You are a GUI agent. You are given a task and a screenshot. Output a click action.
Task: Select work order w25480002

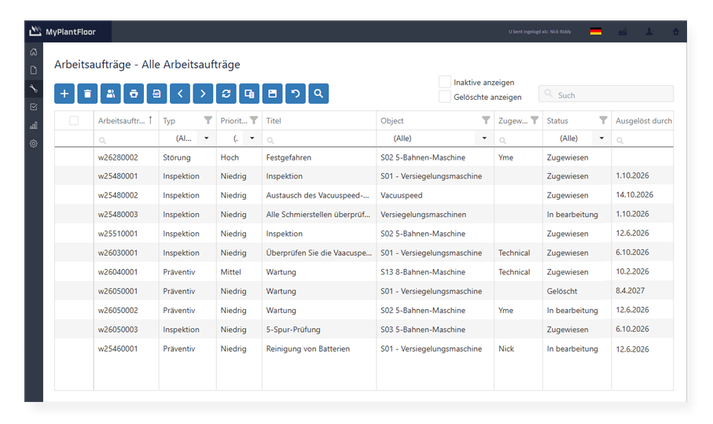118,195
